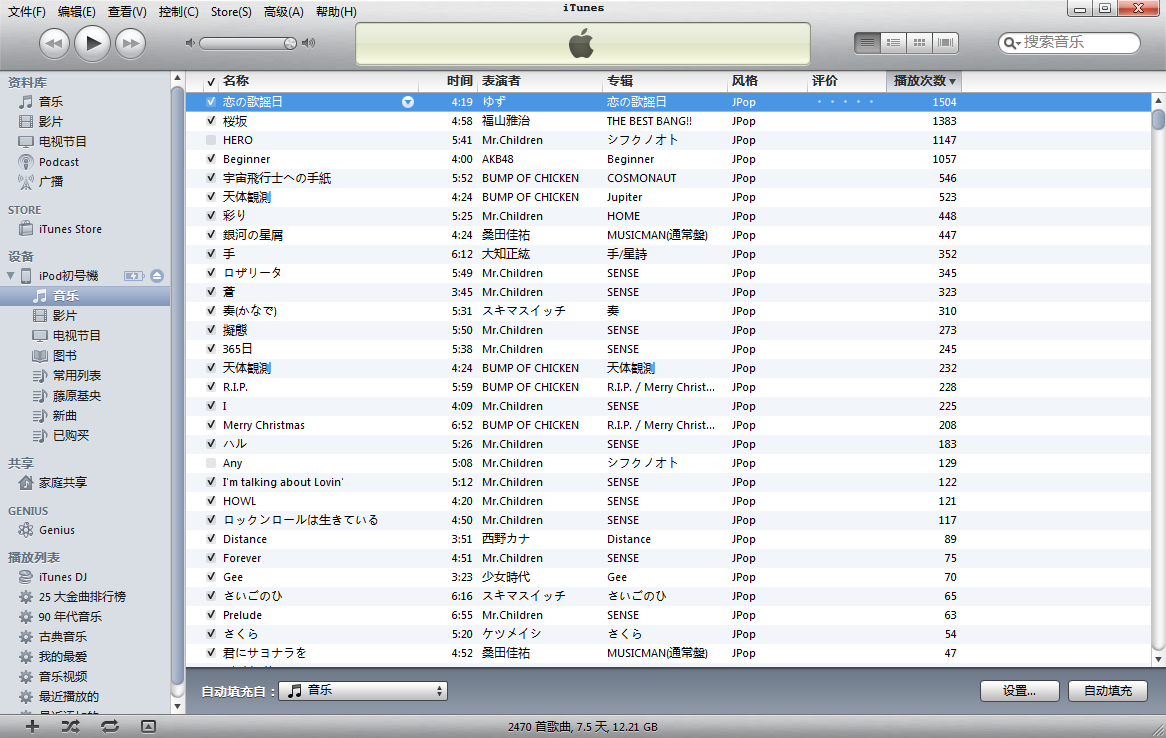Click the Previous track button
This screenshot has height=738, width=1166.
pos(54,43)
